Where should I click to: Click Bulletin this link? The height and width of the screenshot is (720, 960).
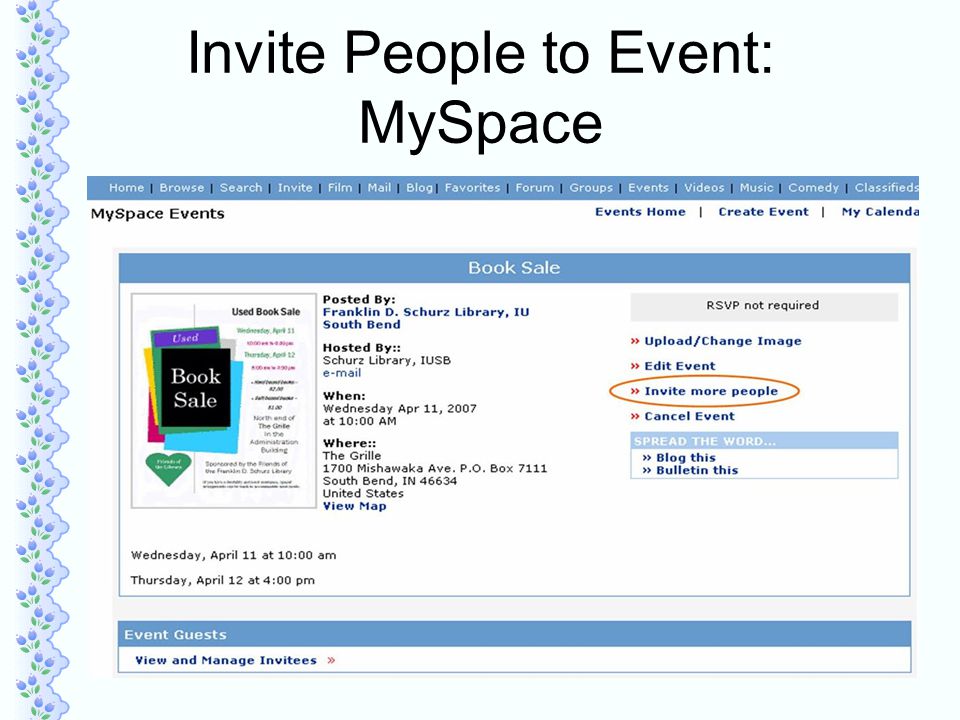697,470
